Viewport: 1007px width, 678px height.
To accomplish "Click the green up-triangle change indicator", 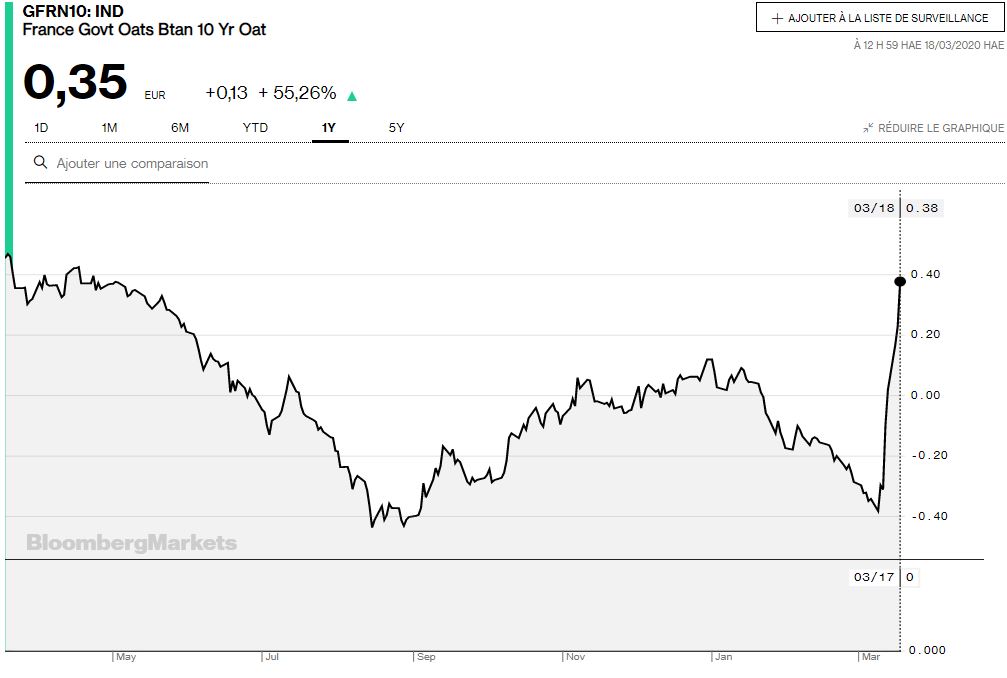I will point(352,96).
